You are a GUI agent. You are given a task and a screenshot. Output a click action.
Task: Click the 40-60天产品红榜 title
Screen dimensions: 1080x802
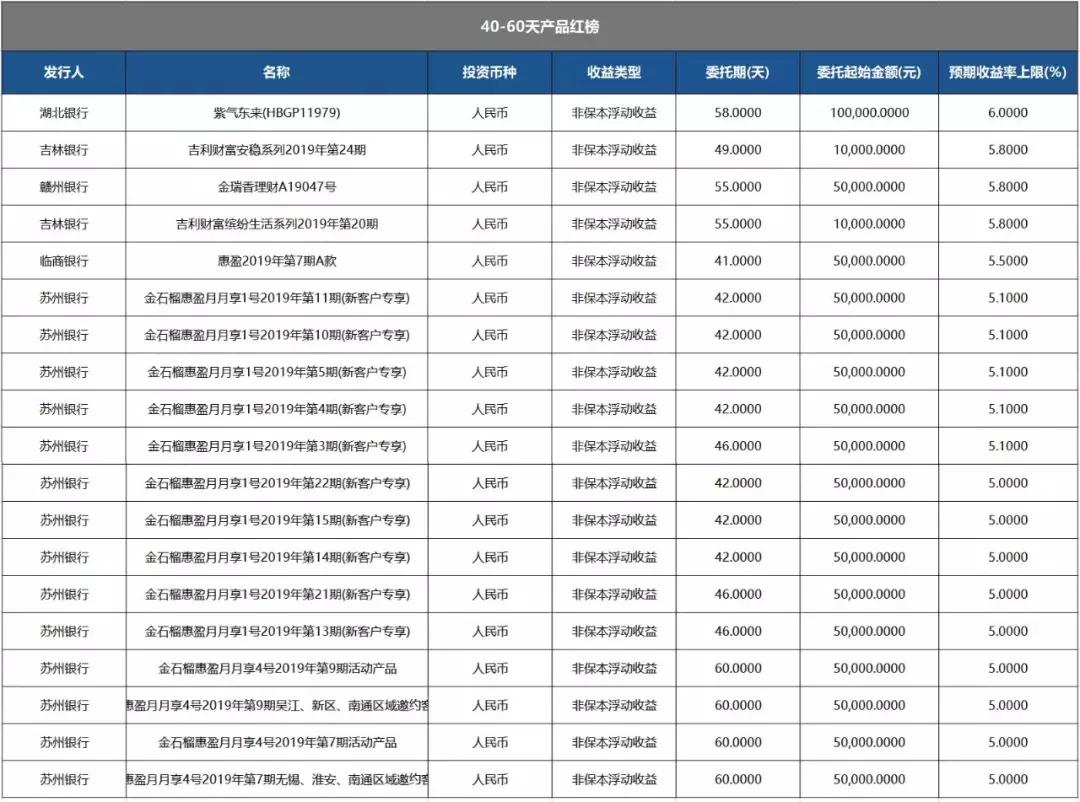[x=540, y=27]
